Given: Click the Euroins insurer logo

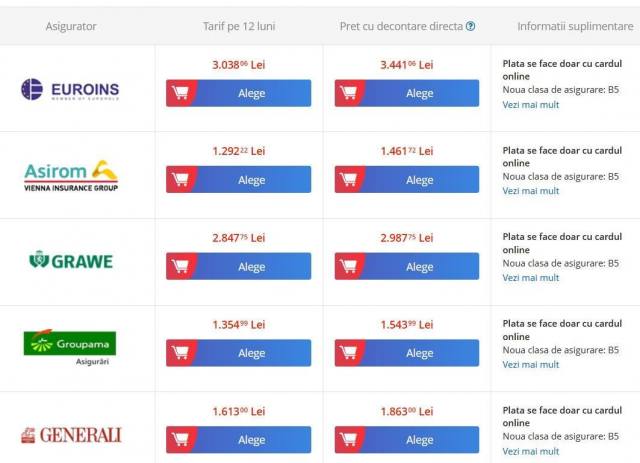Looking at the screenshot, I should tap(70, 90).
